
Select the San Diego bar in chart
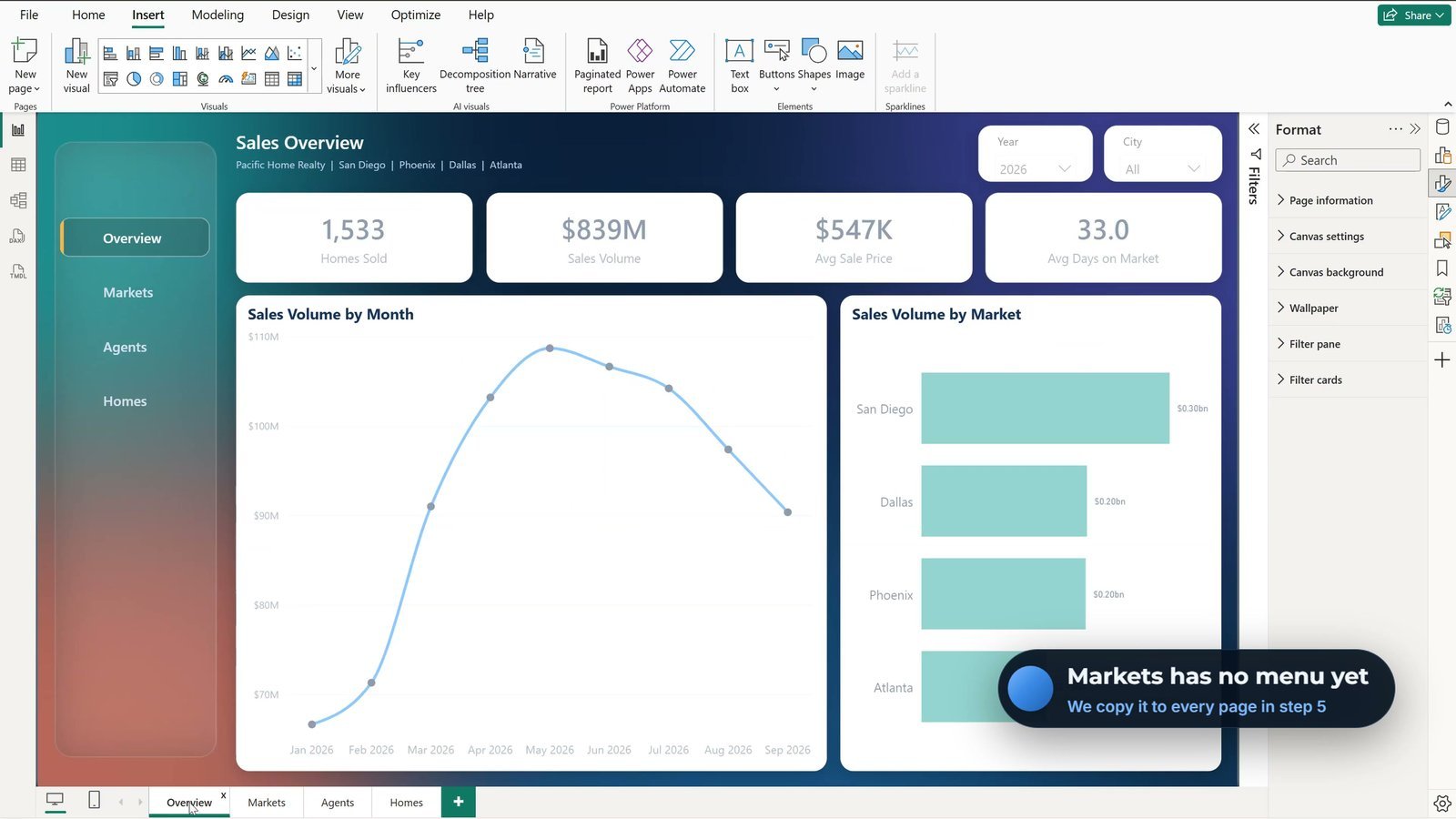(1045, 408)
